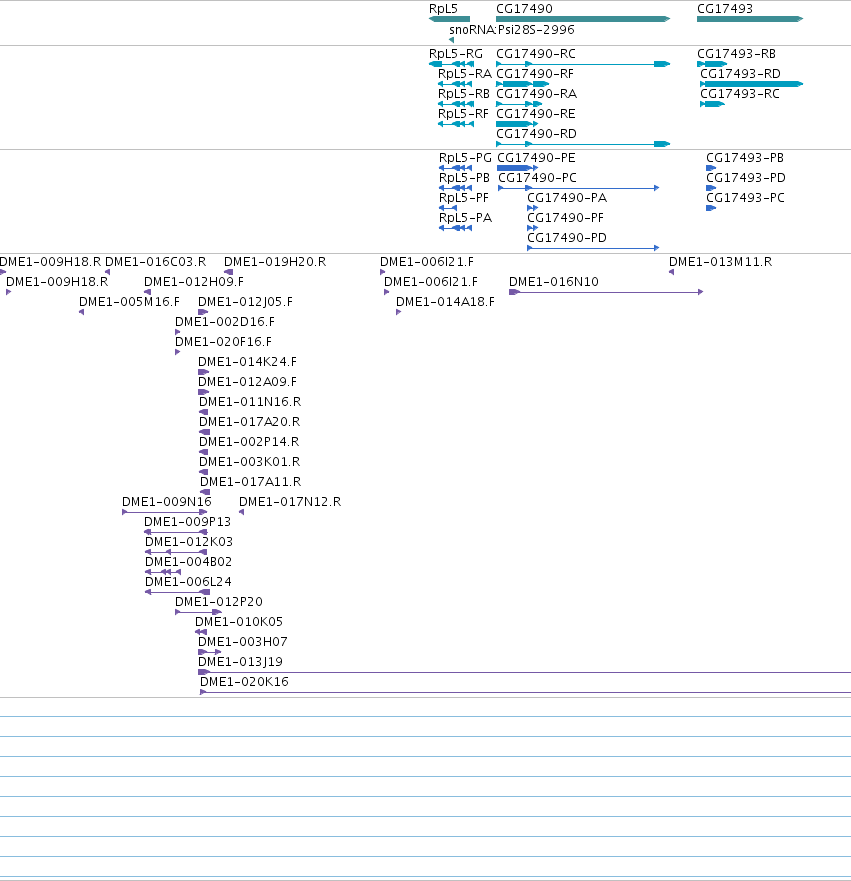Select EST DME1-012P20 label

(219, 602)
